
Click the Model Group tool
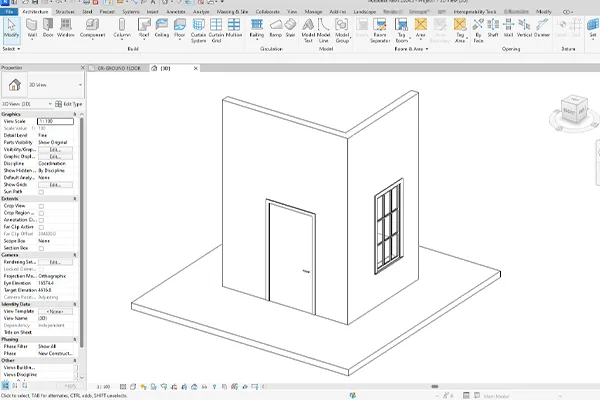point(342,31)
